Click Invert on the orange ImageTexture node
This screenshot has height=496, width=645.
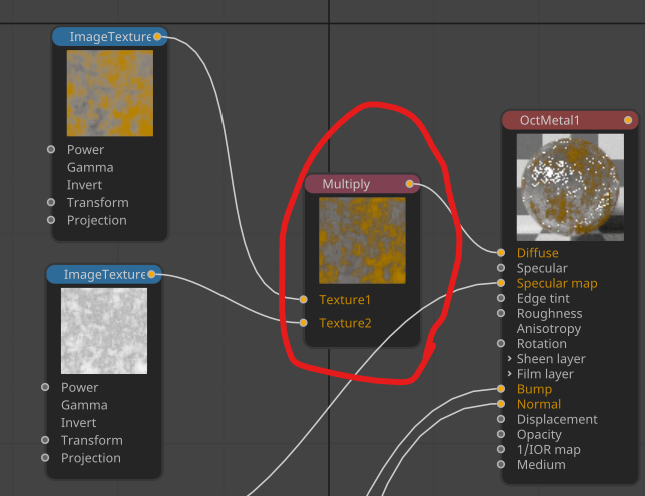(84, 185)
